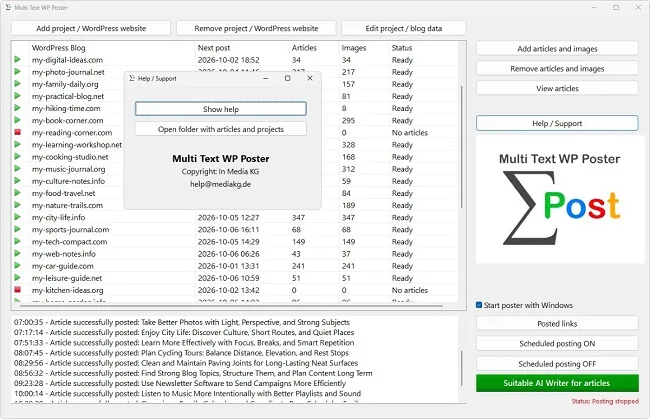Click green play icon for my-digital-ideas.com
This screenshot has width=650, height=419.
(17, 60)
